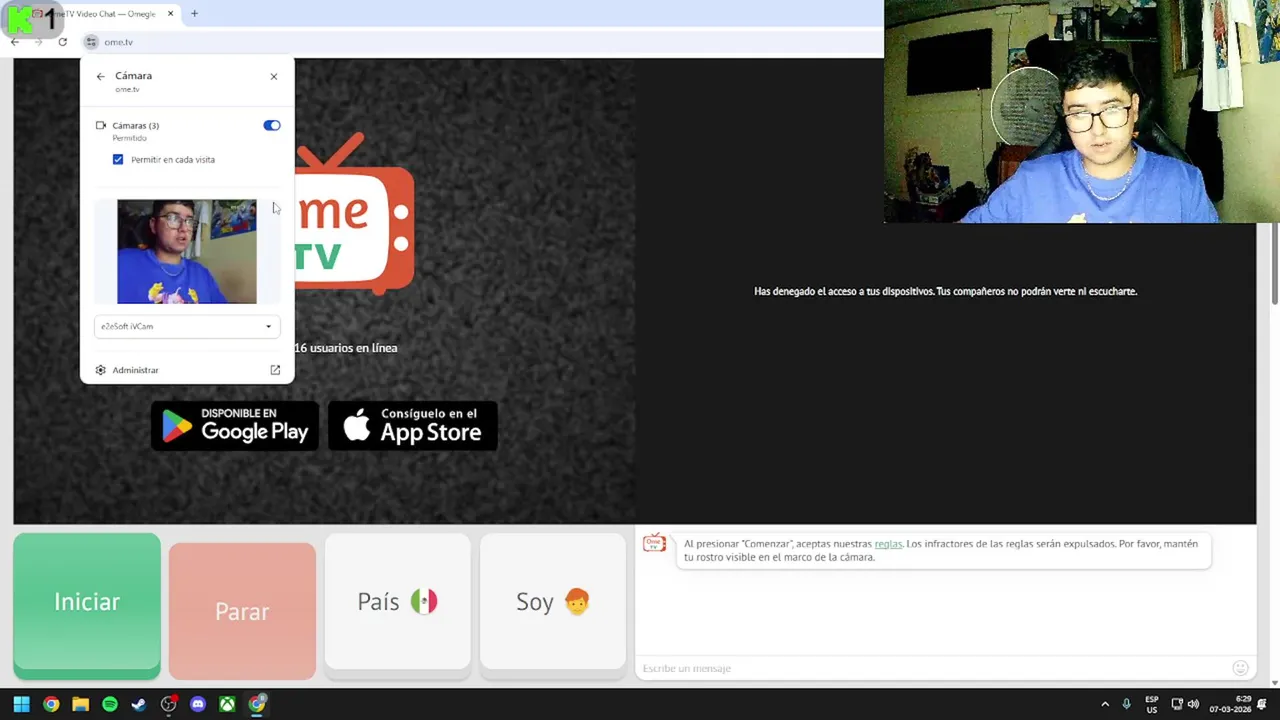1280x720 pixels.
Task: Close the OmeTV Video Chat tab
Action: coord(170,14)
